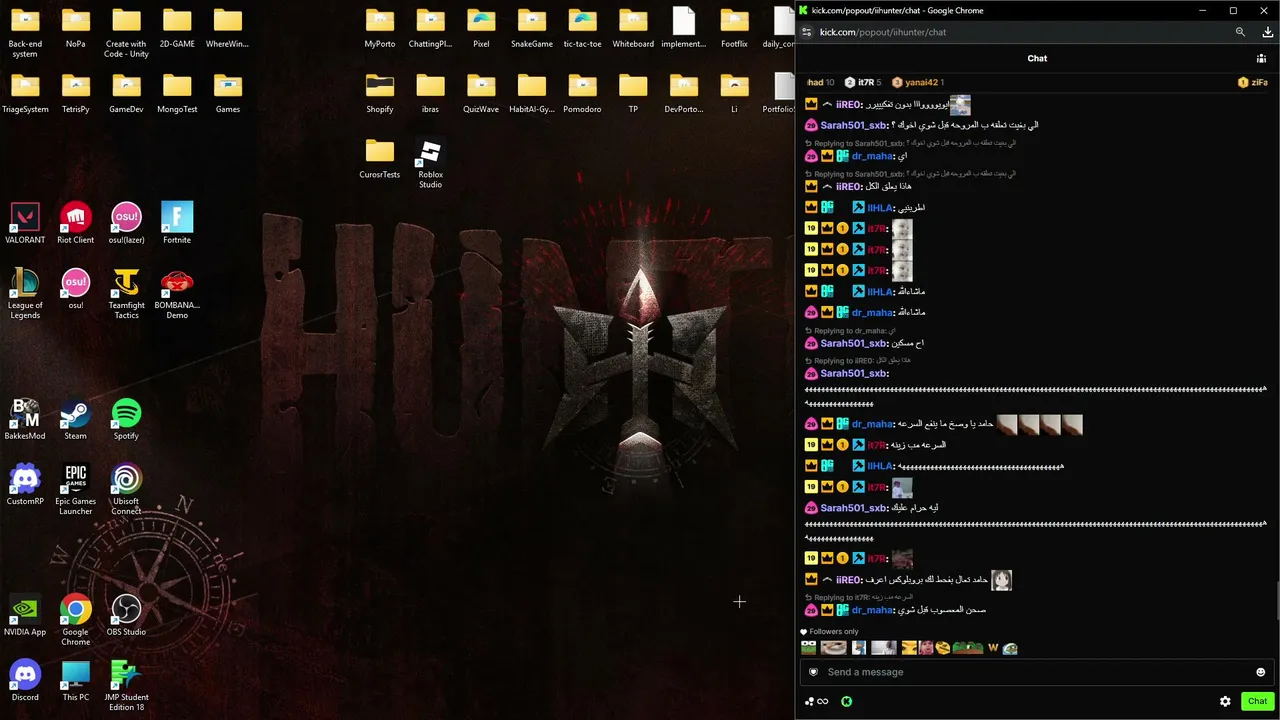Click username iiREO in last chat message
1280x720 pixels.
849,580
